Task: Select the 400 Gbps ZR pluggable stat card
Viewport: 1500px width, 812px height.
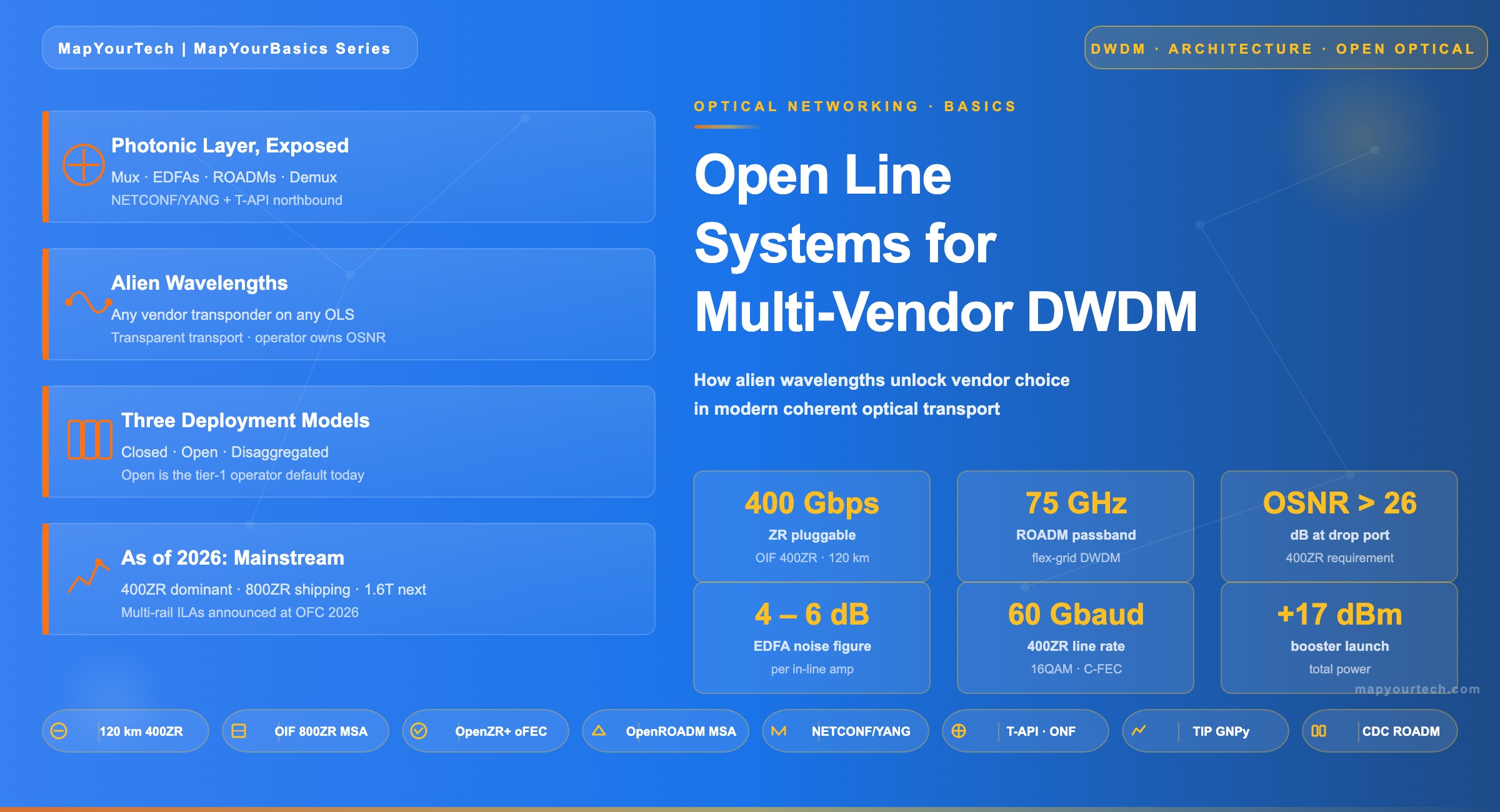Action: (x=811, y=525)
